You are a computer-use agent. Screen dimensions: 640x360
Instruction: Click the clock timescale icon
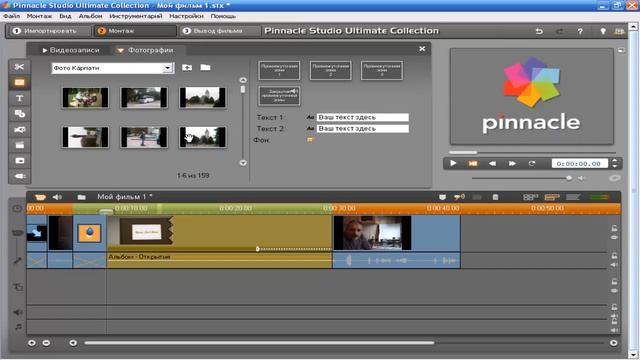click(17, 209)
